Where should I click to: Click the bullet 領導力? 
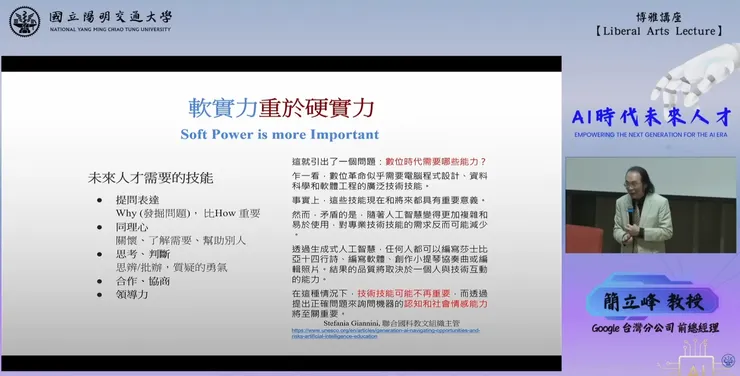point(132,294)
